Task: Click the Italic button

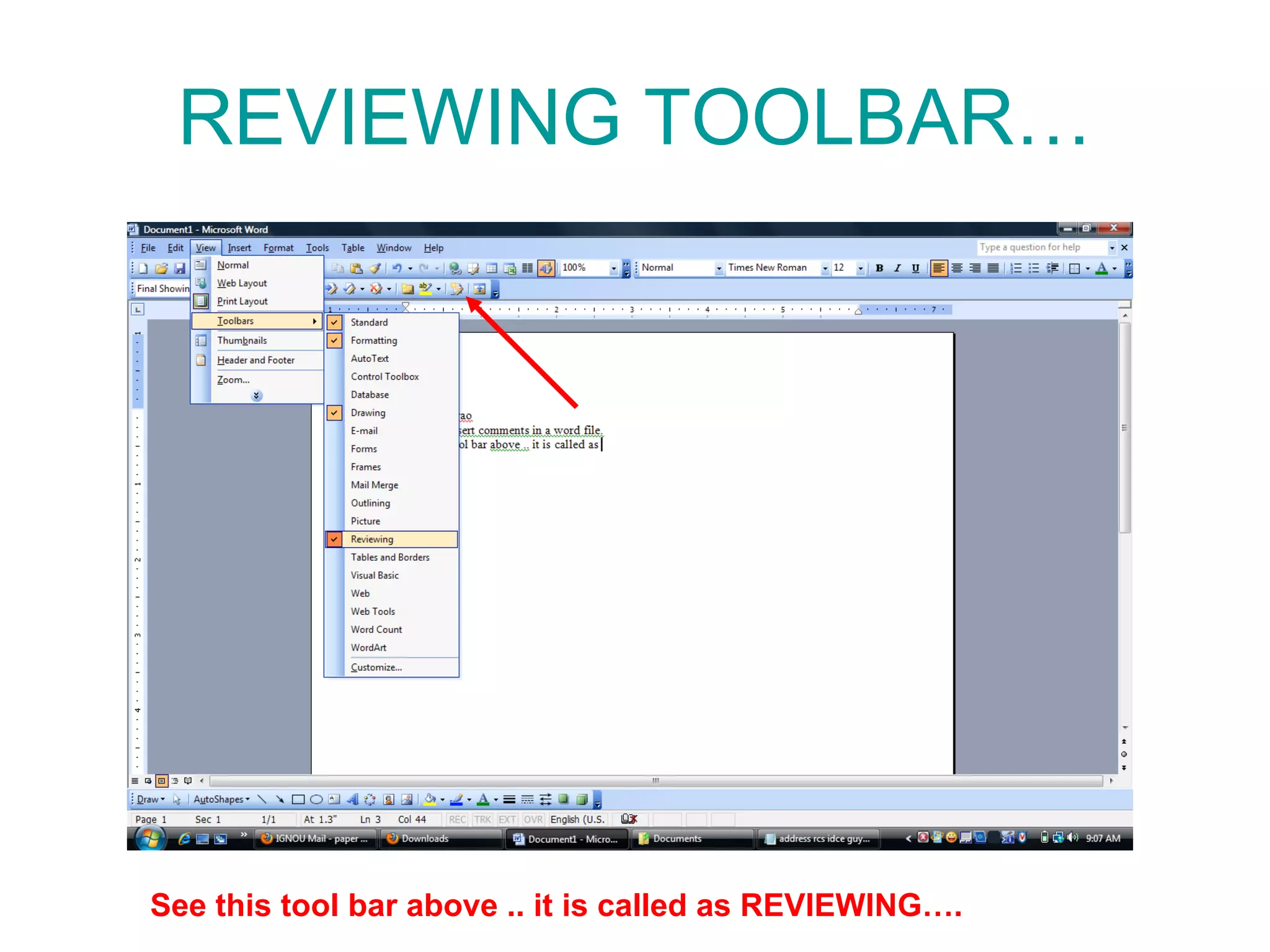Action: click(897, 268)
